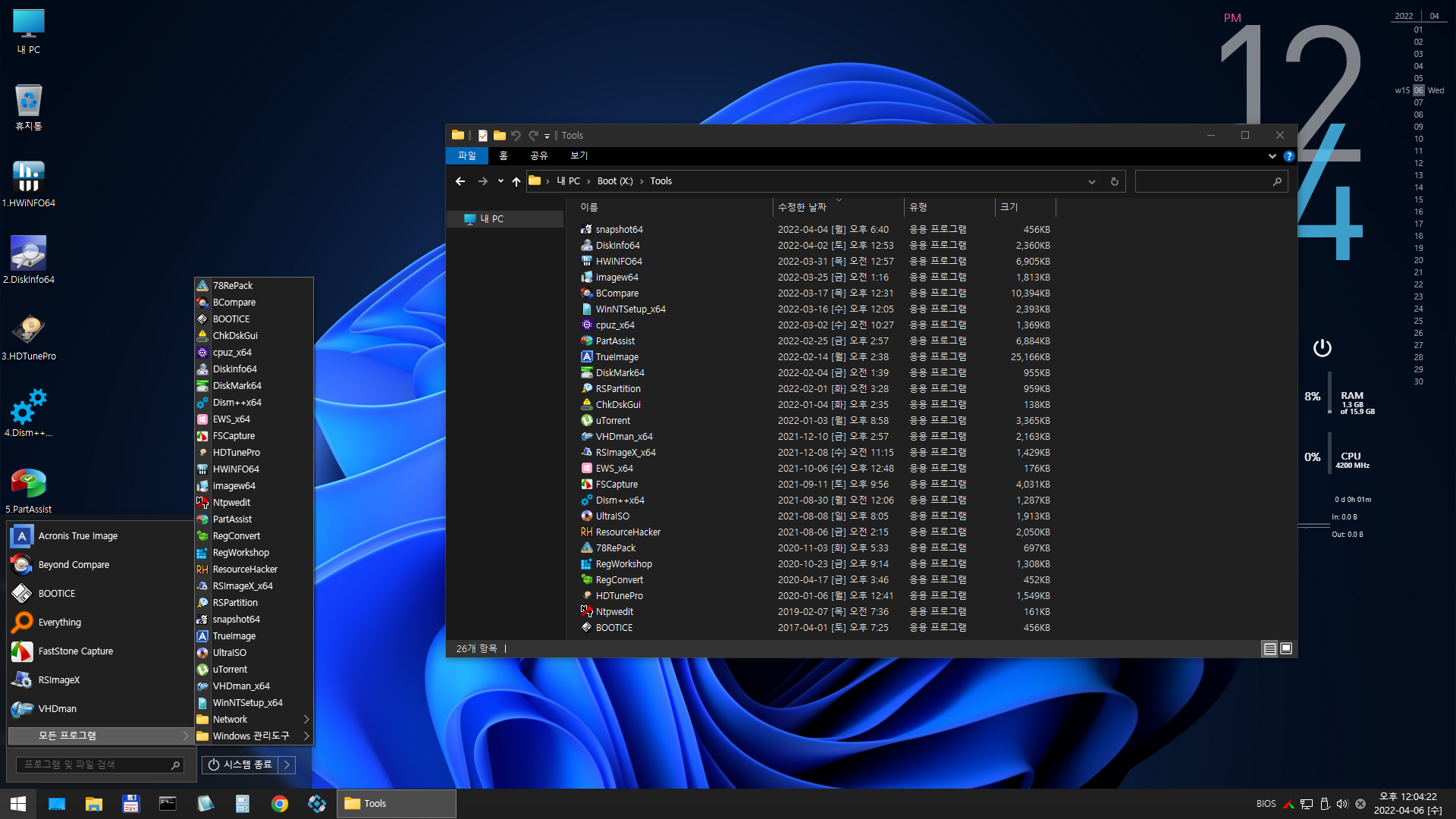
Task: Open quick access toolbar customize dropdown
Action: point(547,136)
